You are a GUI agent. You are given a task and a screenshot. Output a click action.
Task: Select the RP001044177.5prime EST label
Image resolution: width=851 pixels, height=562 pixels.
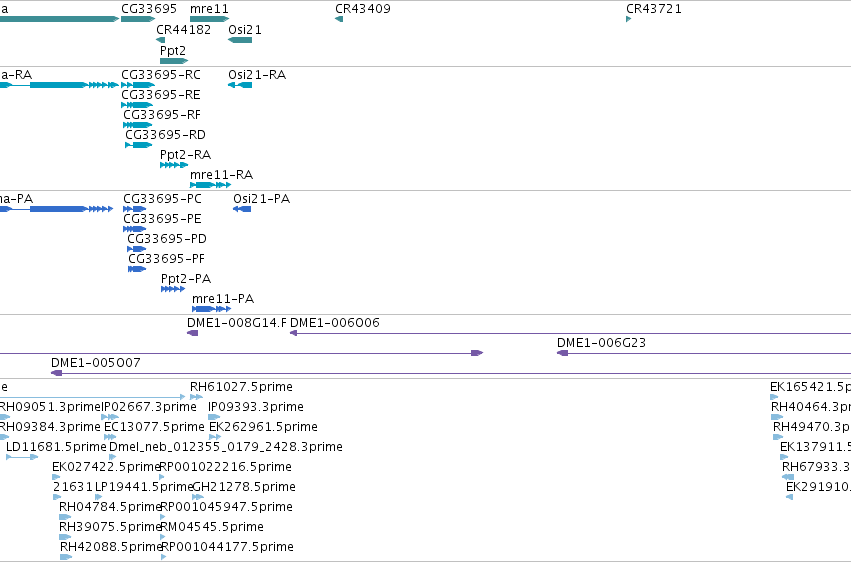[x=227, y=547]
